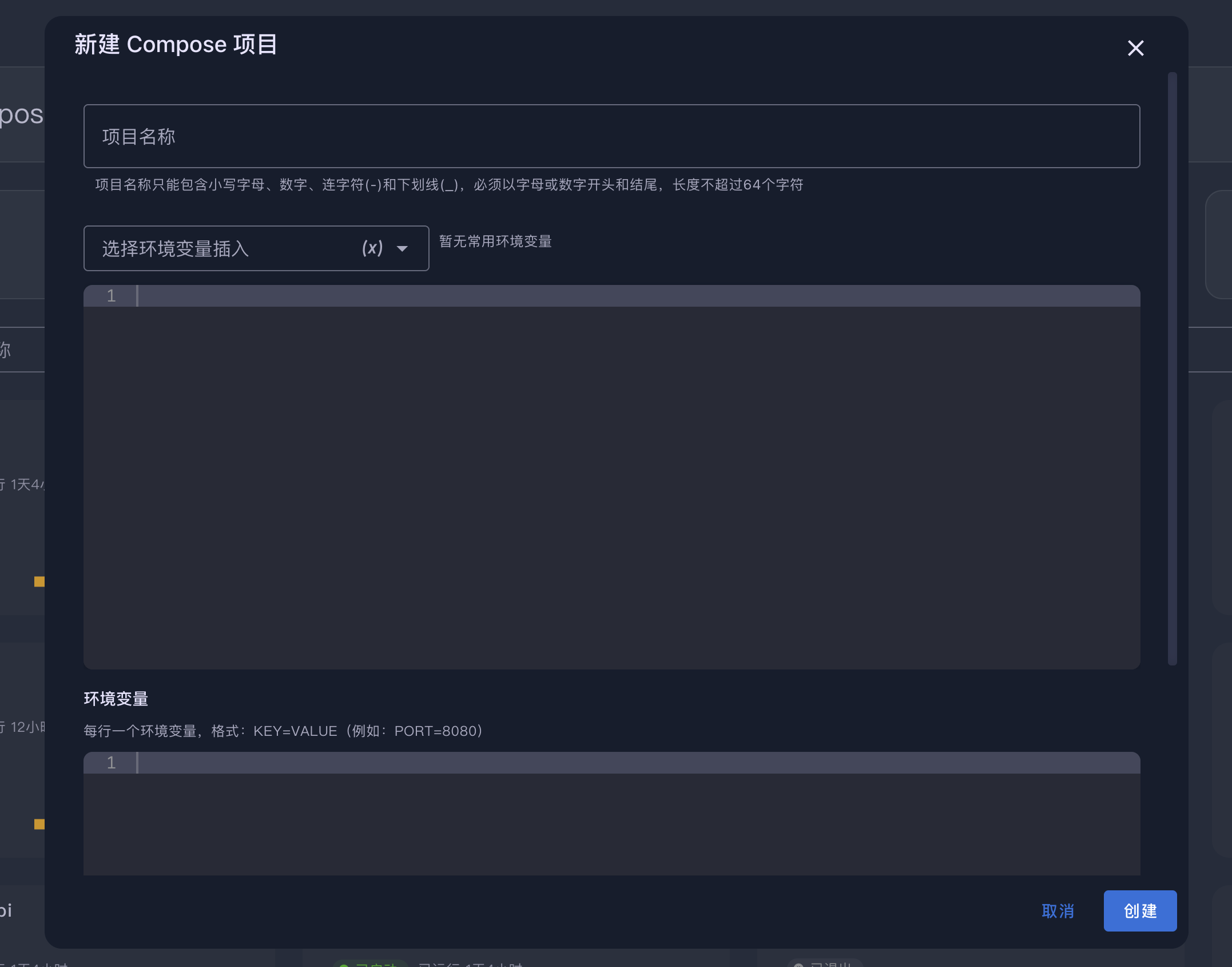The image size is (1232, 967).
Task: Expand the environment variable dropdown arrow
Action: [x=402, y=249]
